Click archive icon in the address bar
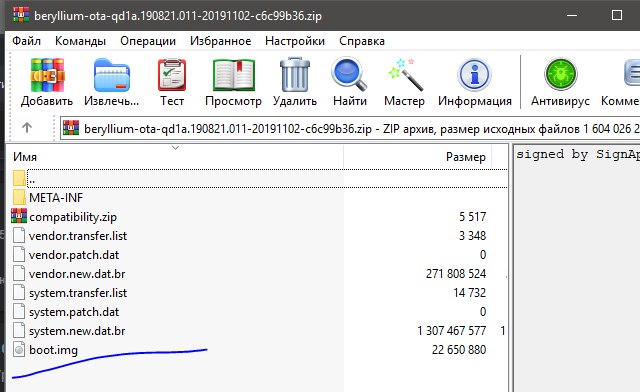Screen dimensions: 640x392 pos(71,128)
